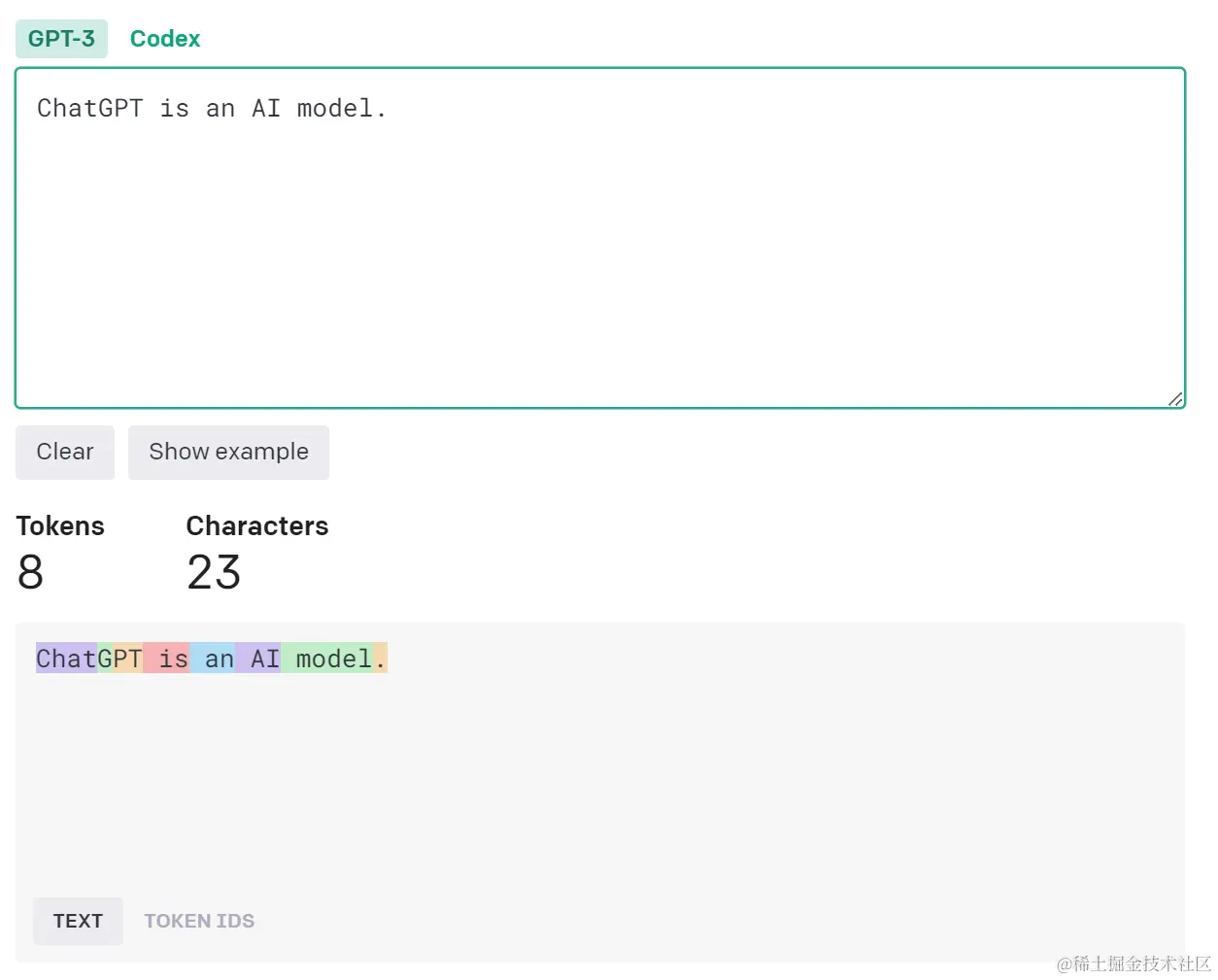Select the TEXT view tab
Viewport: 1218px width, 980px height.
78,921
